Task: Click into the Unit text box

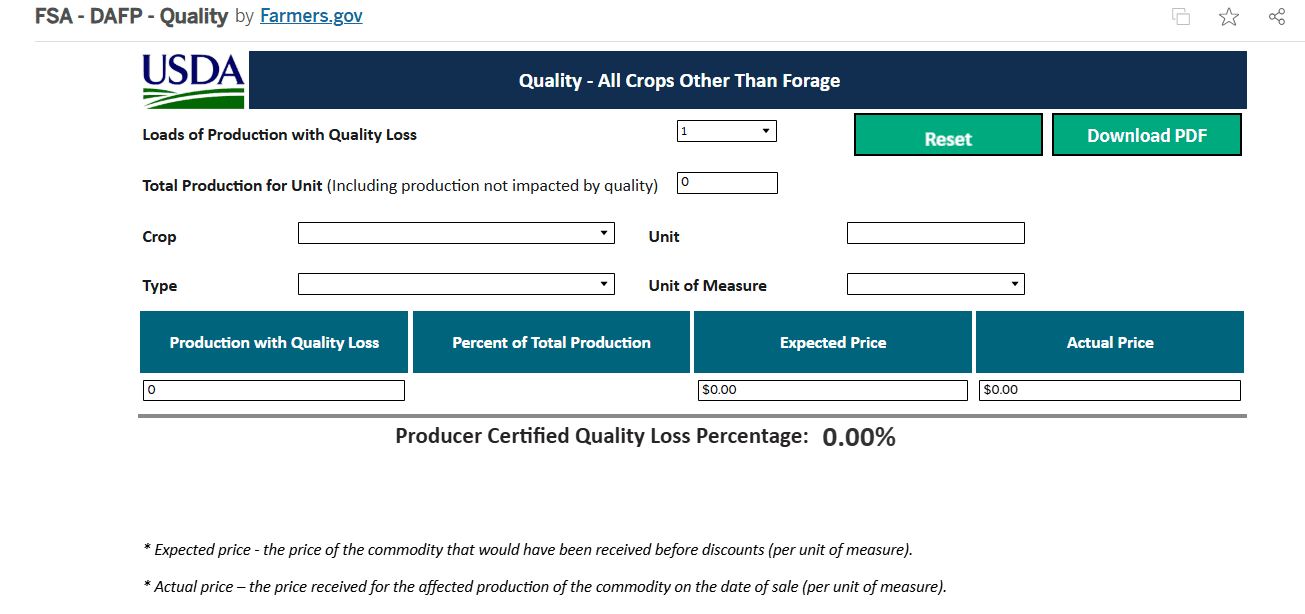Action: 935,233
